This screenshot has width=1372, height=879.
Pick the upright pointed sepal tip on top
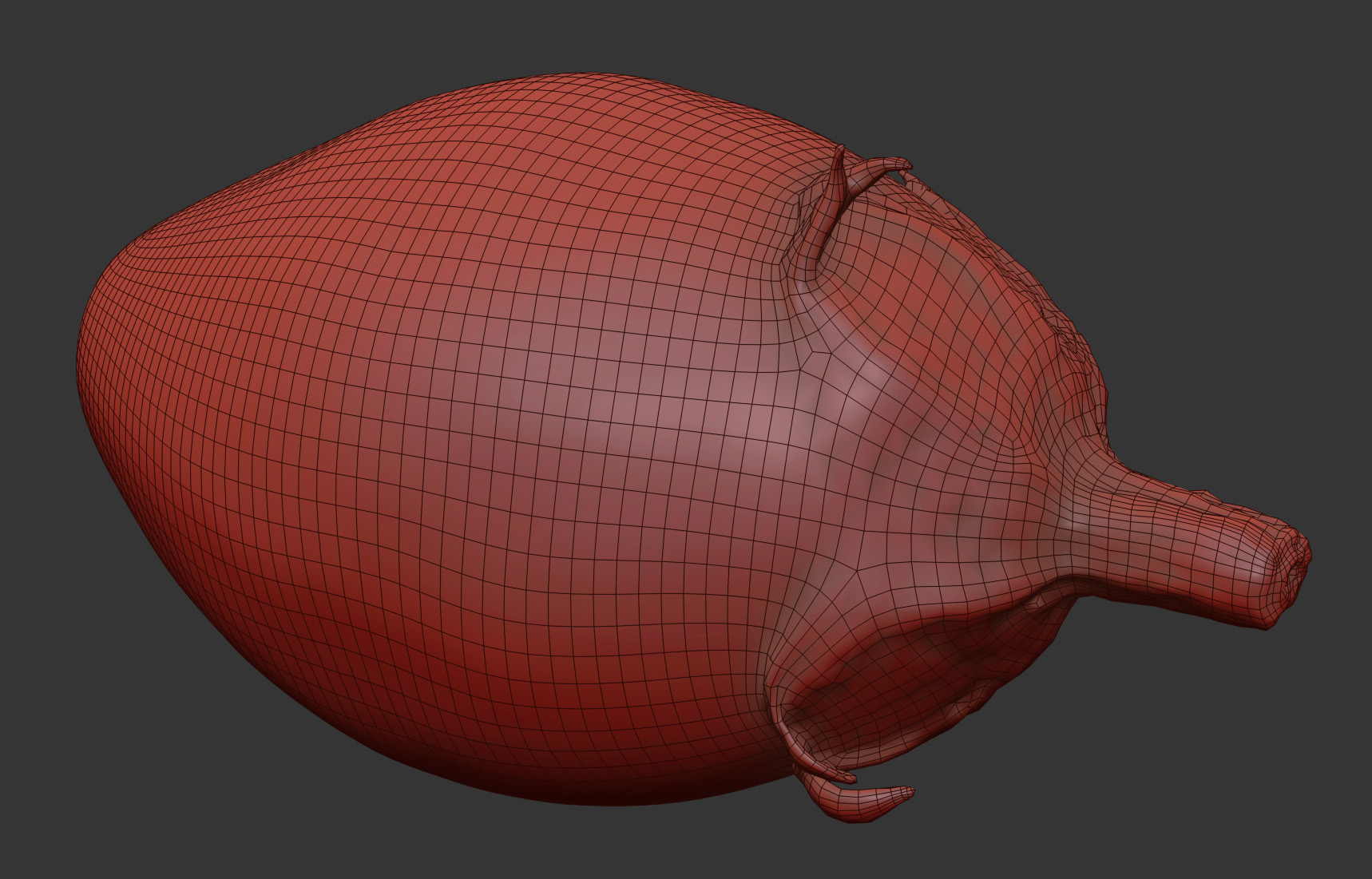tap(839, 153)
